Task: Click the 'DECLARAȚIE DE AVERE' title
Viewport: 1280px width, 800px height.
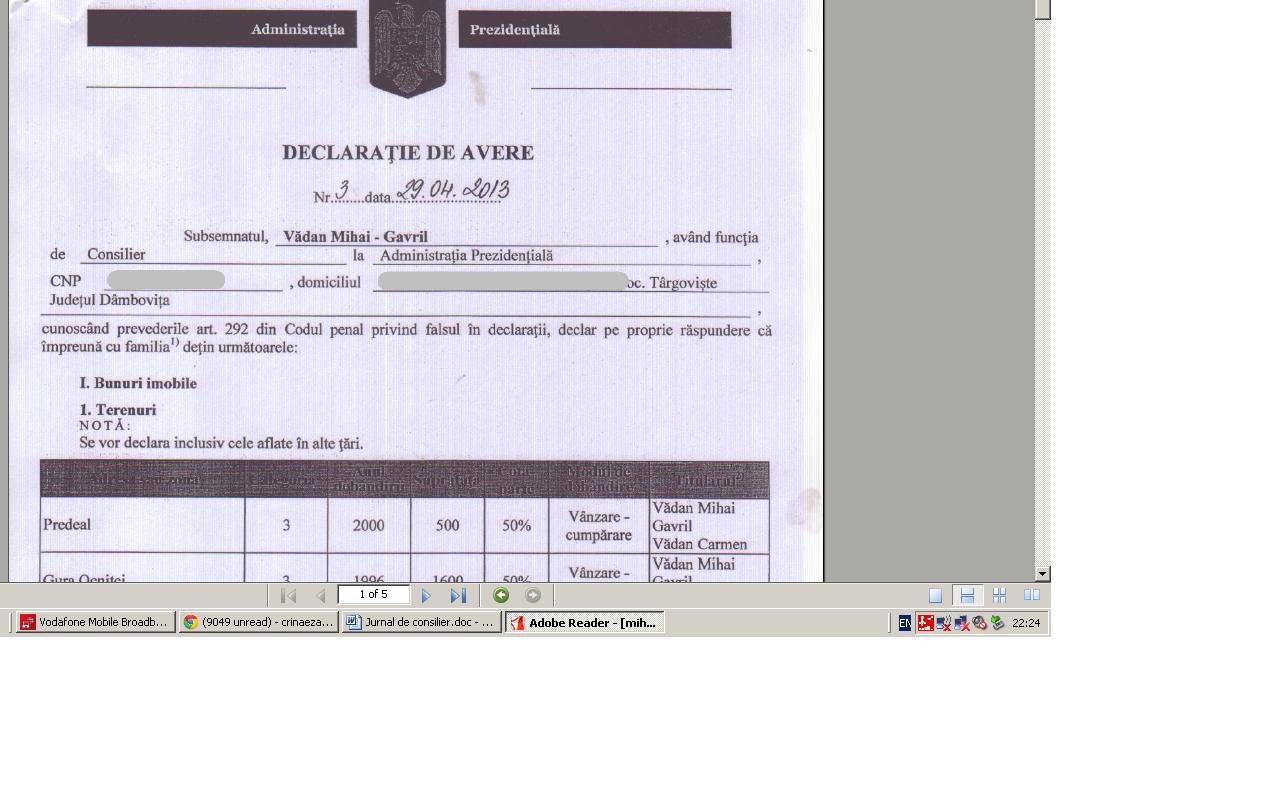Action: click(408, 153)
